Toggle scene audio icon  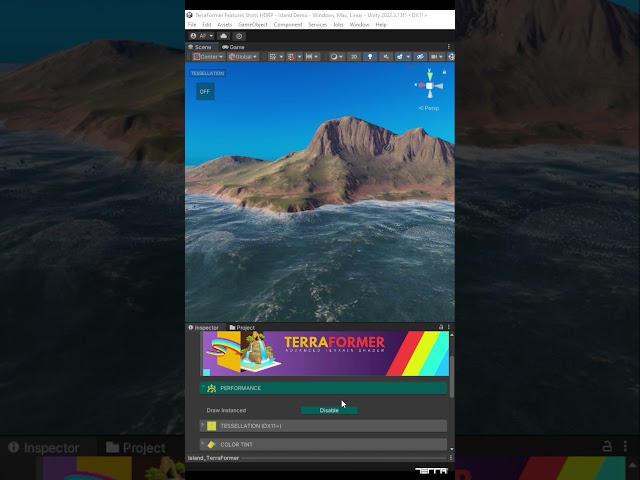pos(386,57)
